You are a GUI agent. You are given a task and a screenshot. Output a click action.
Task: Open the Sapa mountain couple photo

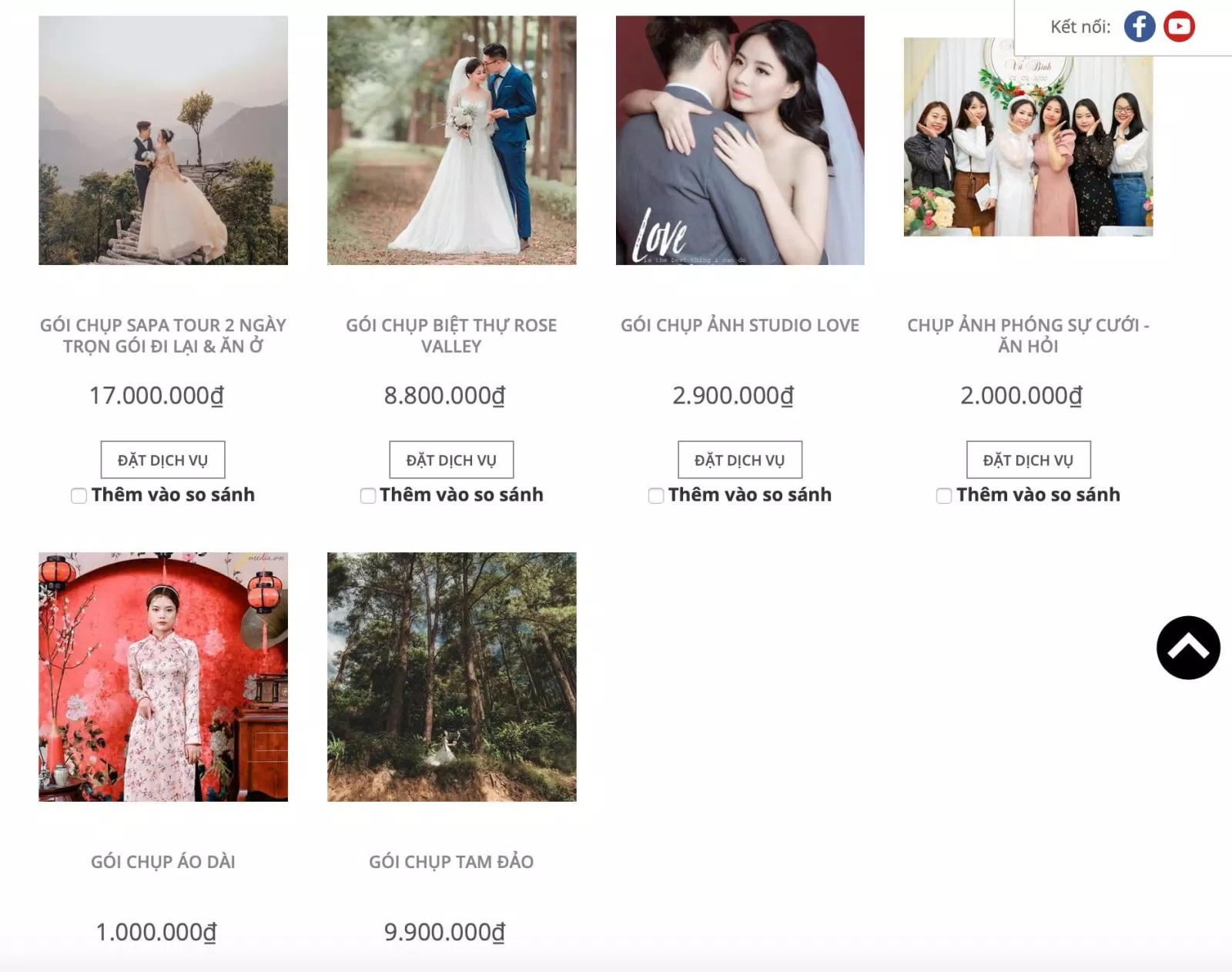coord(163,140)
